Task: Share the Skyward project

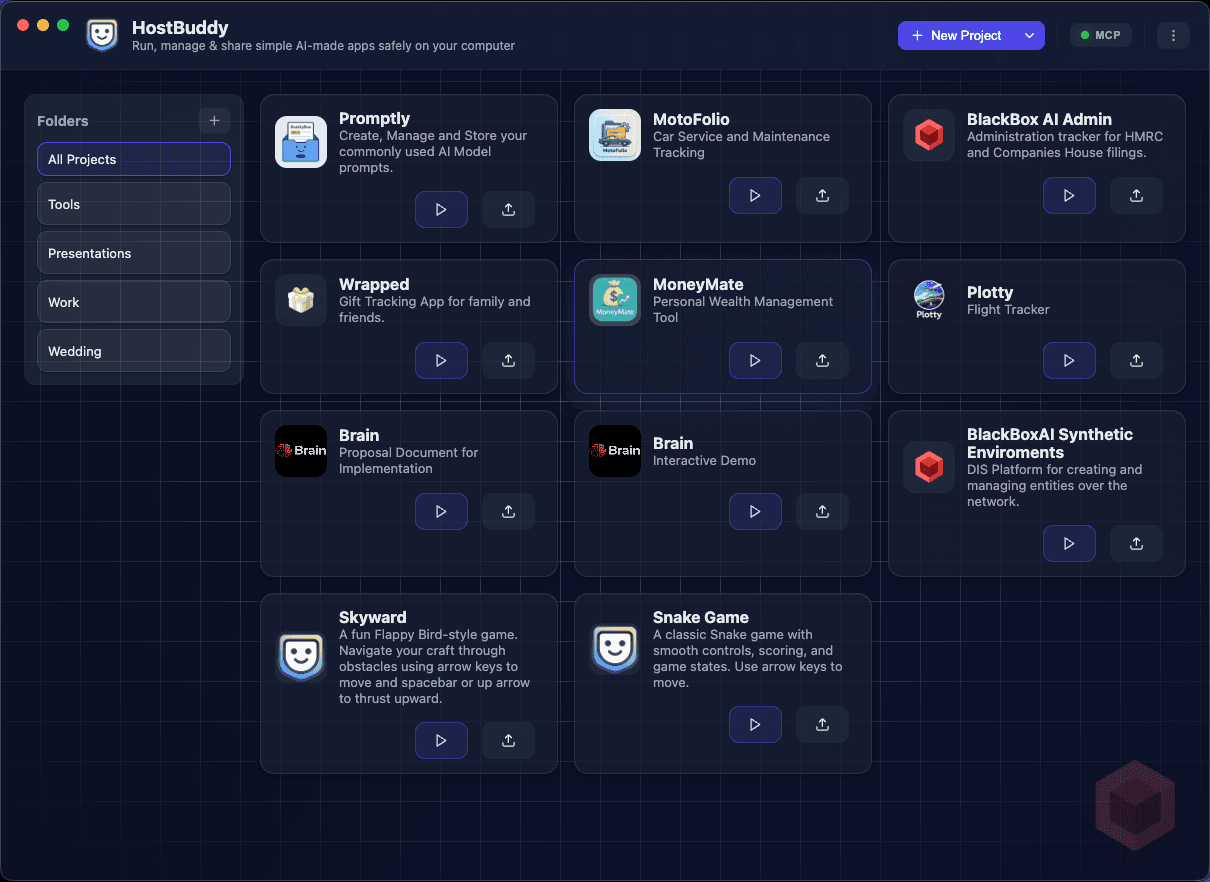Action: click(508, 741)
